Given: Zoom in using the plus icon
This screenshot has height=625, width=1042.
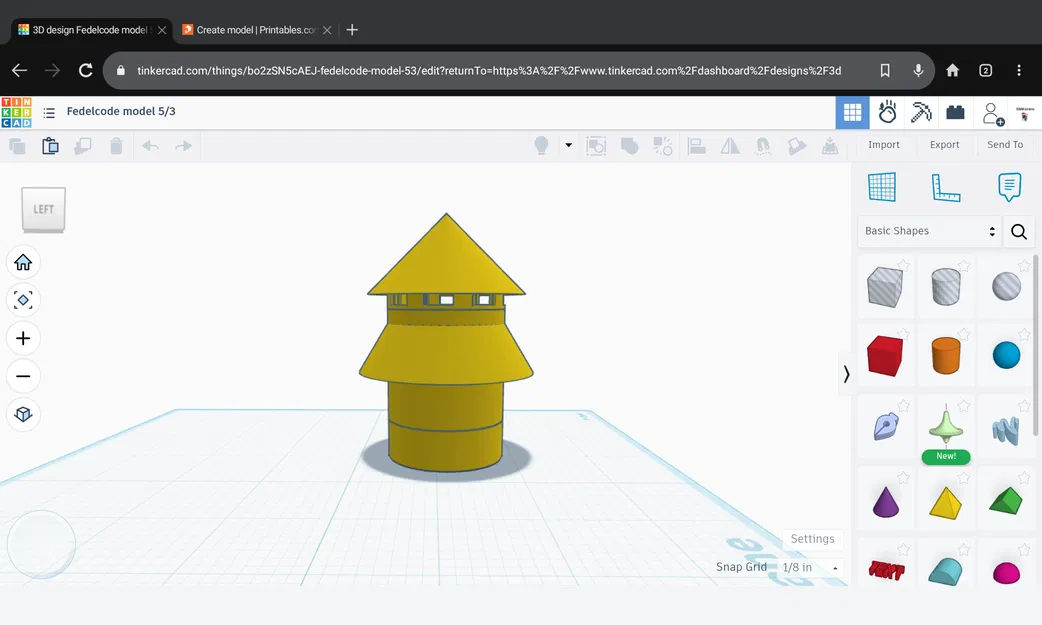Looking at the screenshot, I should [23, 338].
